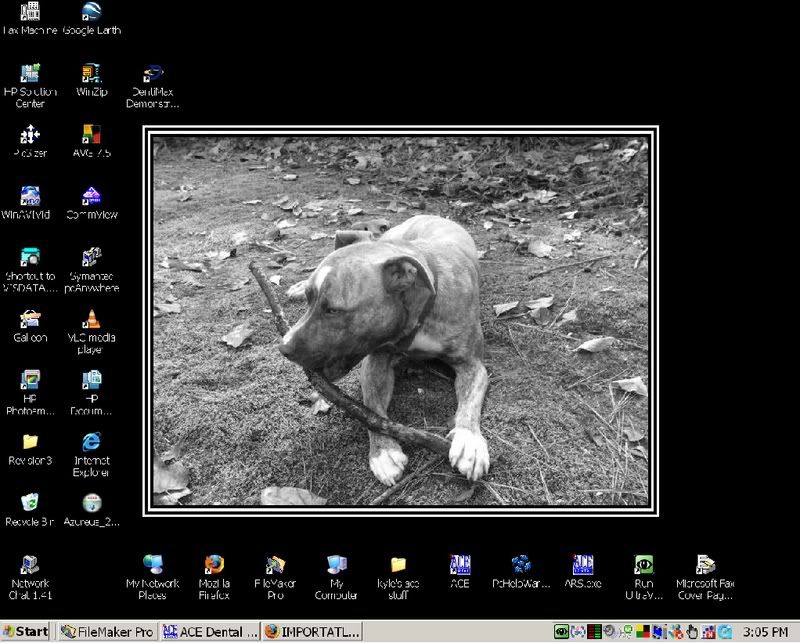Switch to ACE Dental taskbar window
800x643 pixels.
pyautogui.click(x=209, y=631)
